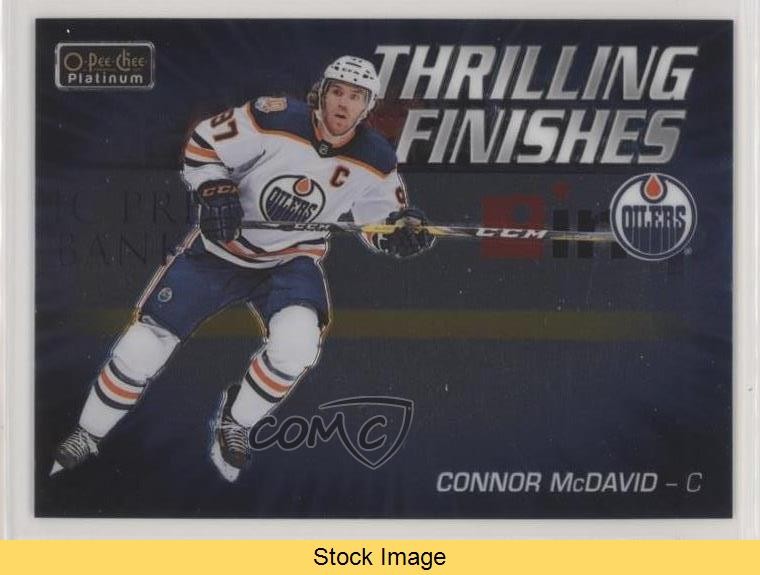Image resolution: width=760 pixels, height=575 pixels.
Task: Click the Connor McDavid – C name text
Action: 569,483
